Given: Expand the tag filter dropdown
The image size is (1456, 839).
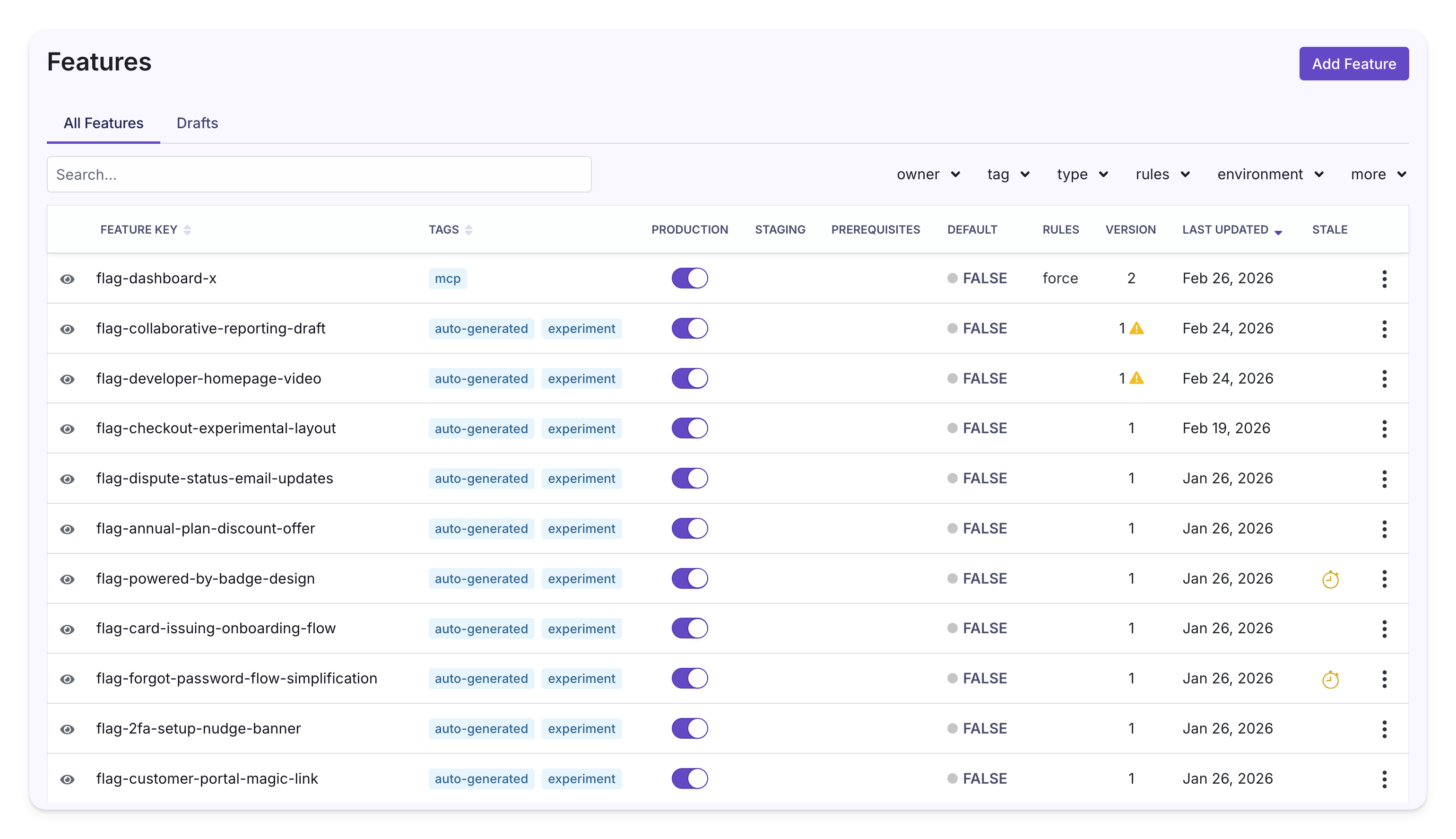Looking at the screenshot, I should [1008, 174].
